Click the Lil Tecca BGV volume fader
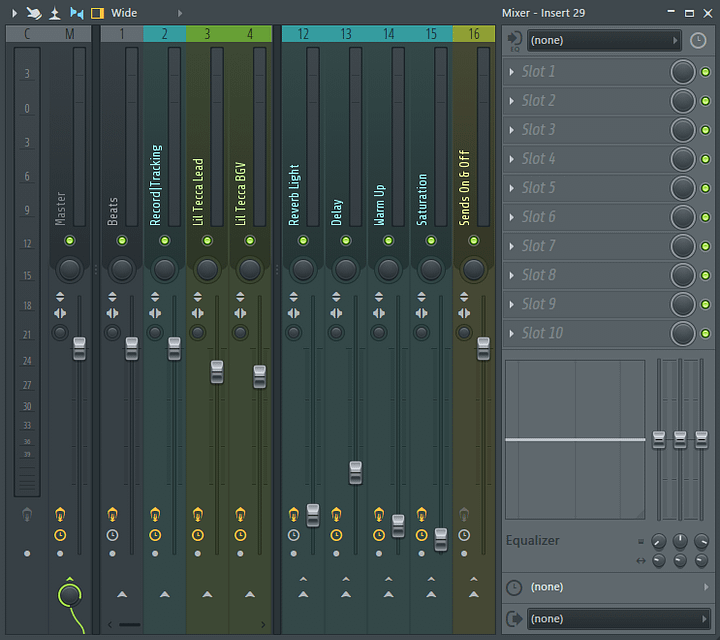720x640 pixels. coord(259,376)
